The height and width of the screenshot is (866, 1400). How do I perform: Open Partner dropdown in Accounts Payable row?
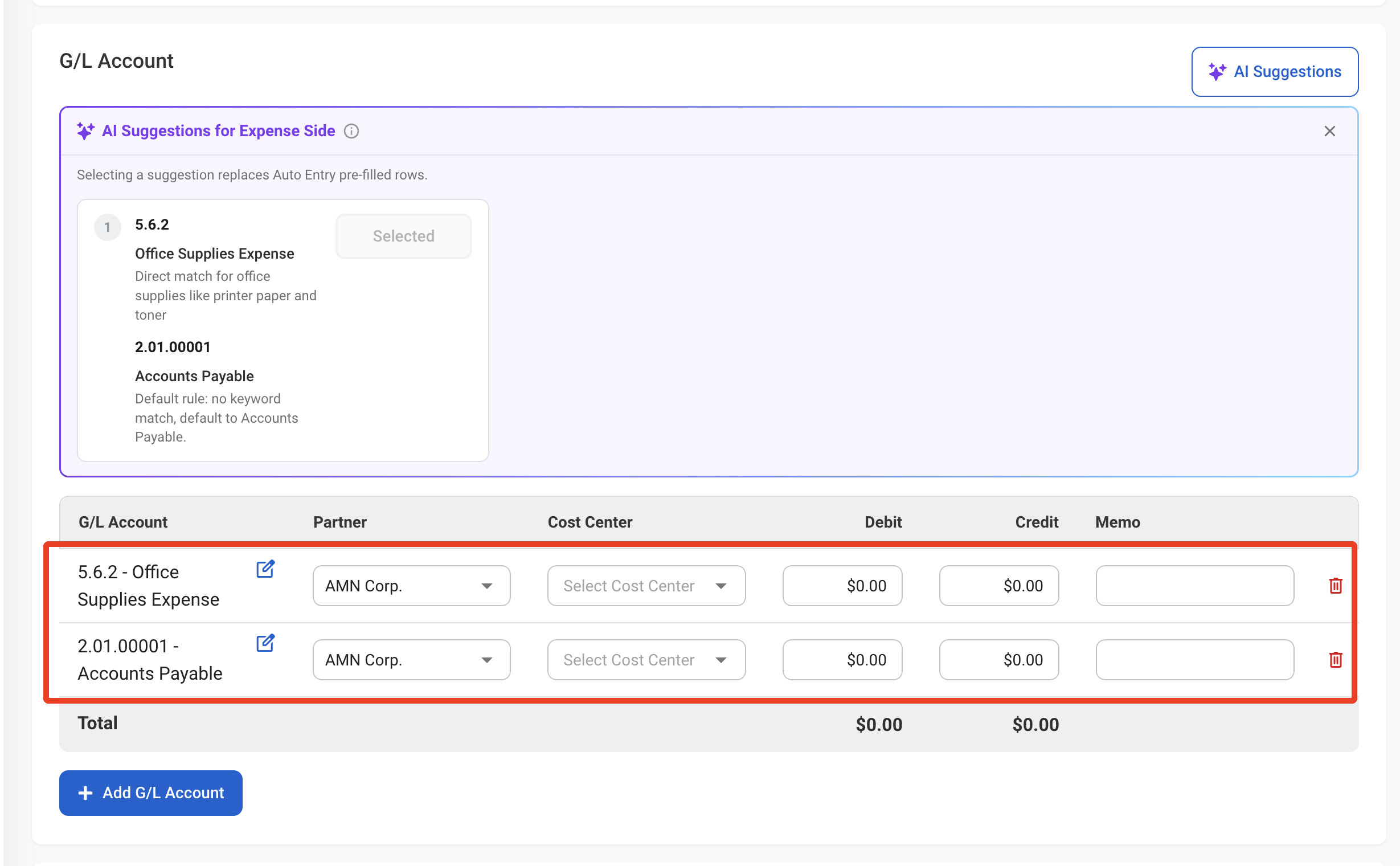click(411, 659)
